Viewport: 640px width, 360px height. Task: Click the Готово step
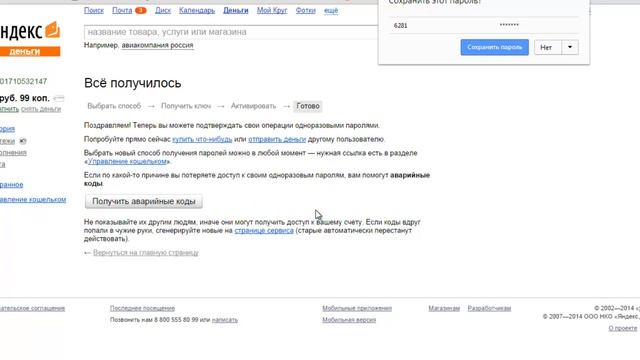tap(308, 106)
